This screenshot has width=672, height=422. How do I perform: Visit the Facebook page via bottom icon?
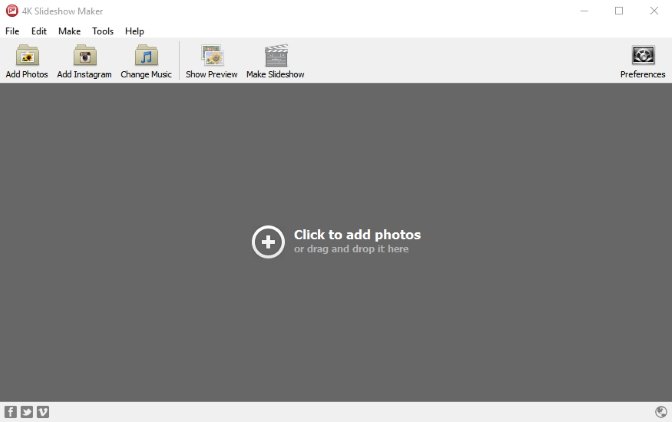[11, 412]
